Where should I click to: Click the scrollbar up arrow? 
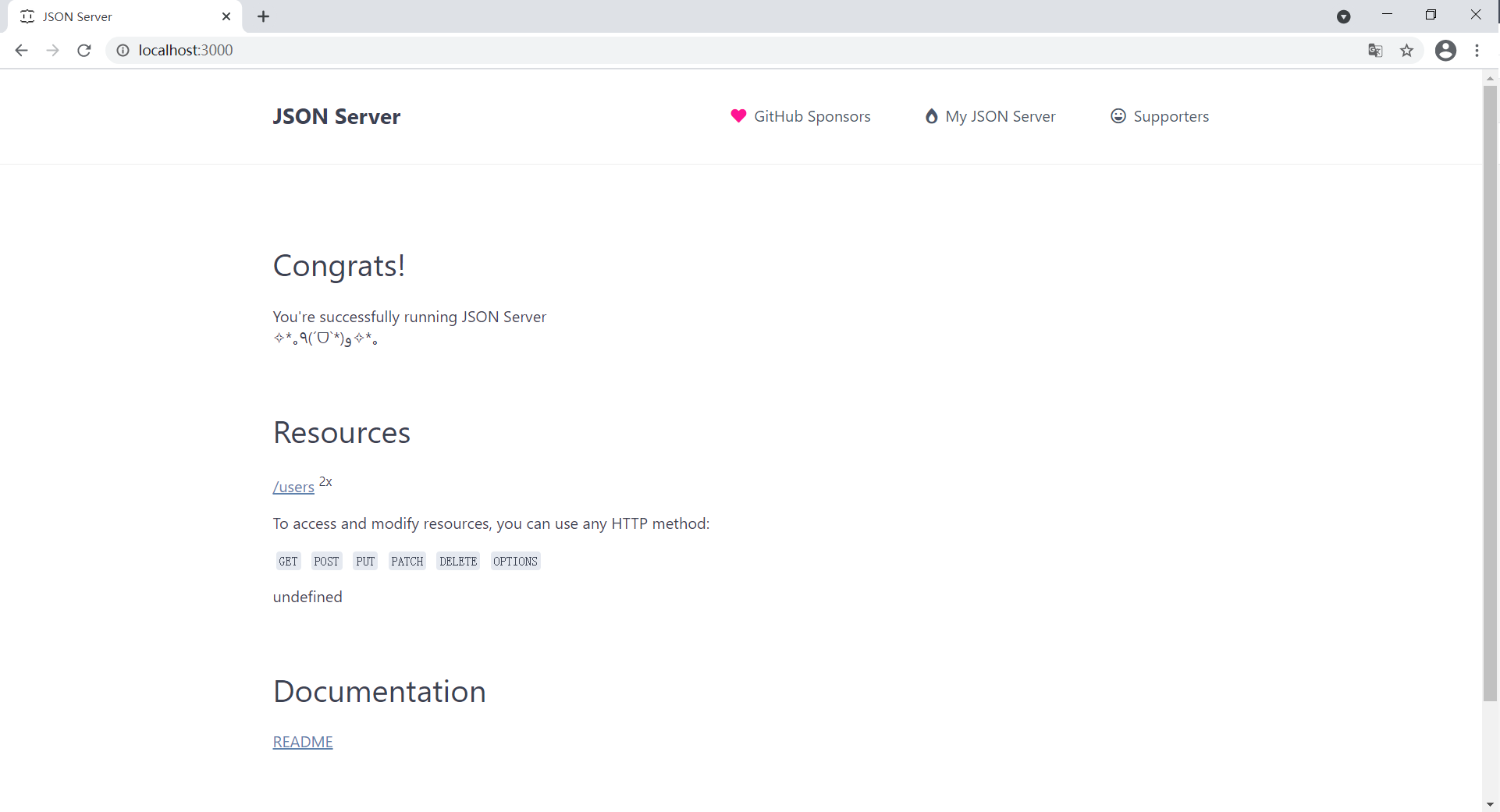pyautogui.click(x=1490, y=77)
